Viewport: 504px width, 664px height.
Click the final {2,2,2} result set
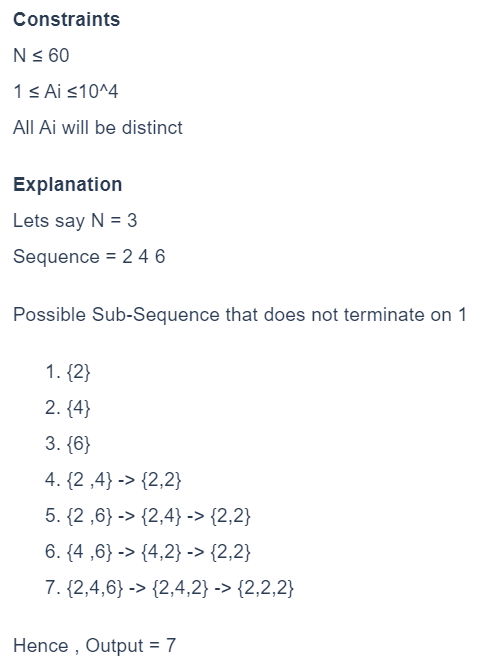pyautogui.click(x=266, y=588)
